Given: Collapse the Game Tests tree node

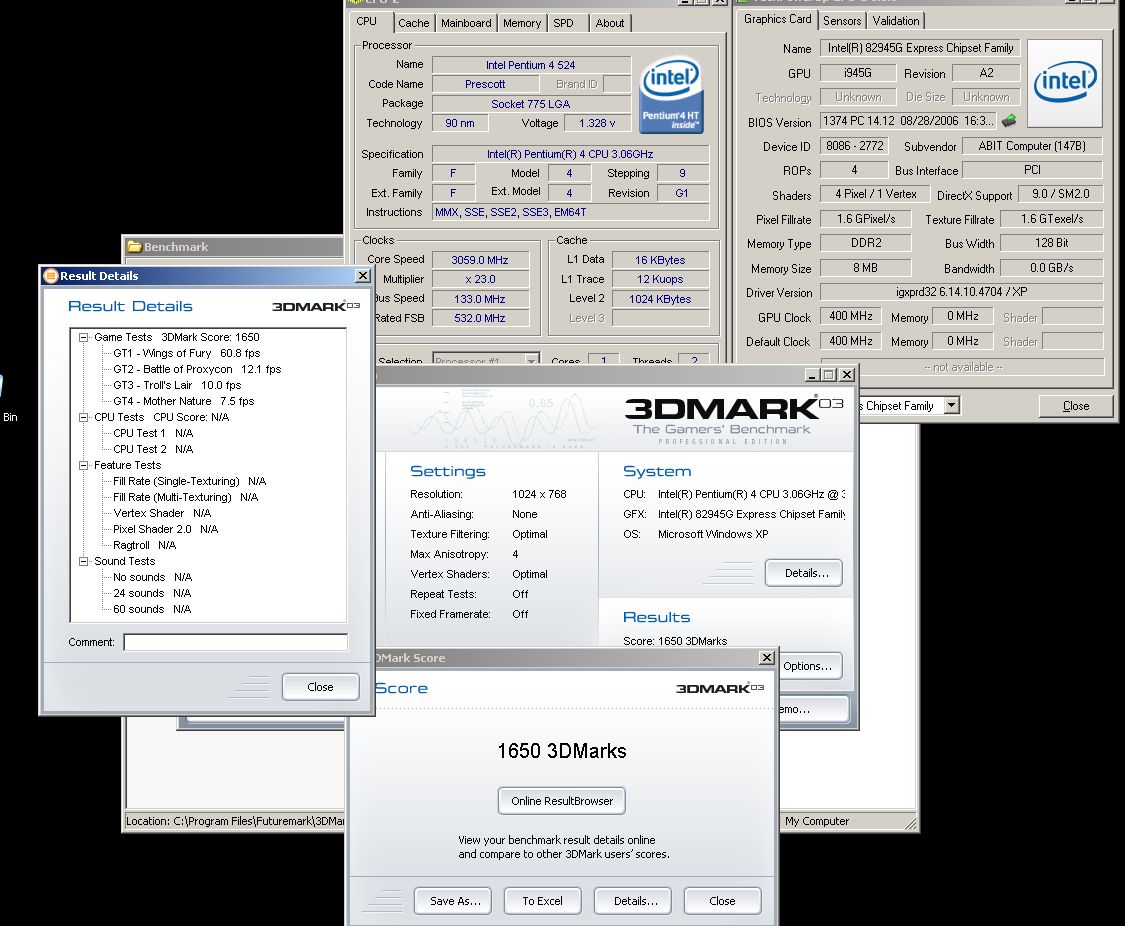Looking at the screenshot, I should (x=83, y=337).
